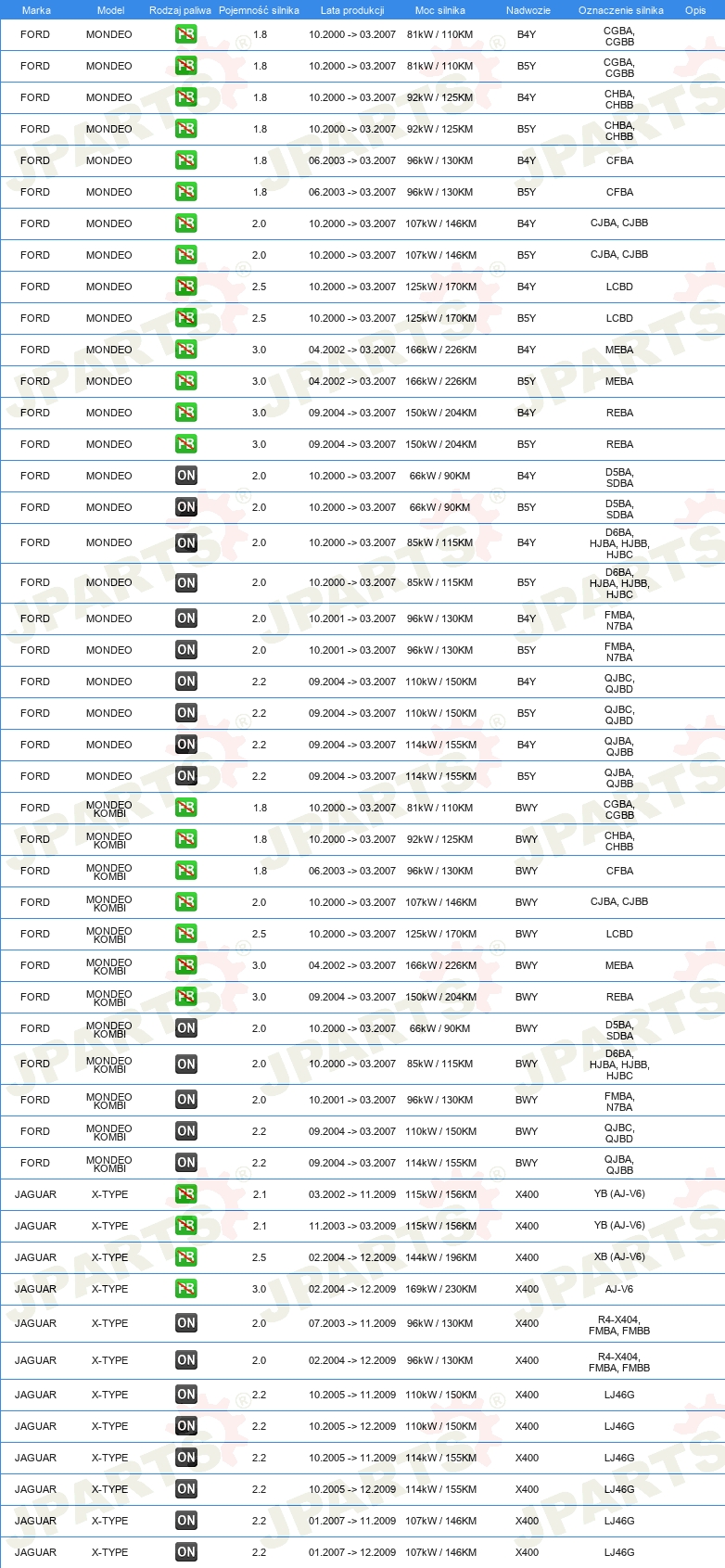Click petrol icon for Mondeo 1.8 96kW B4Y
The height and width of the screenshot is (1568, 725).
(186, 160)
